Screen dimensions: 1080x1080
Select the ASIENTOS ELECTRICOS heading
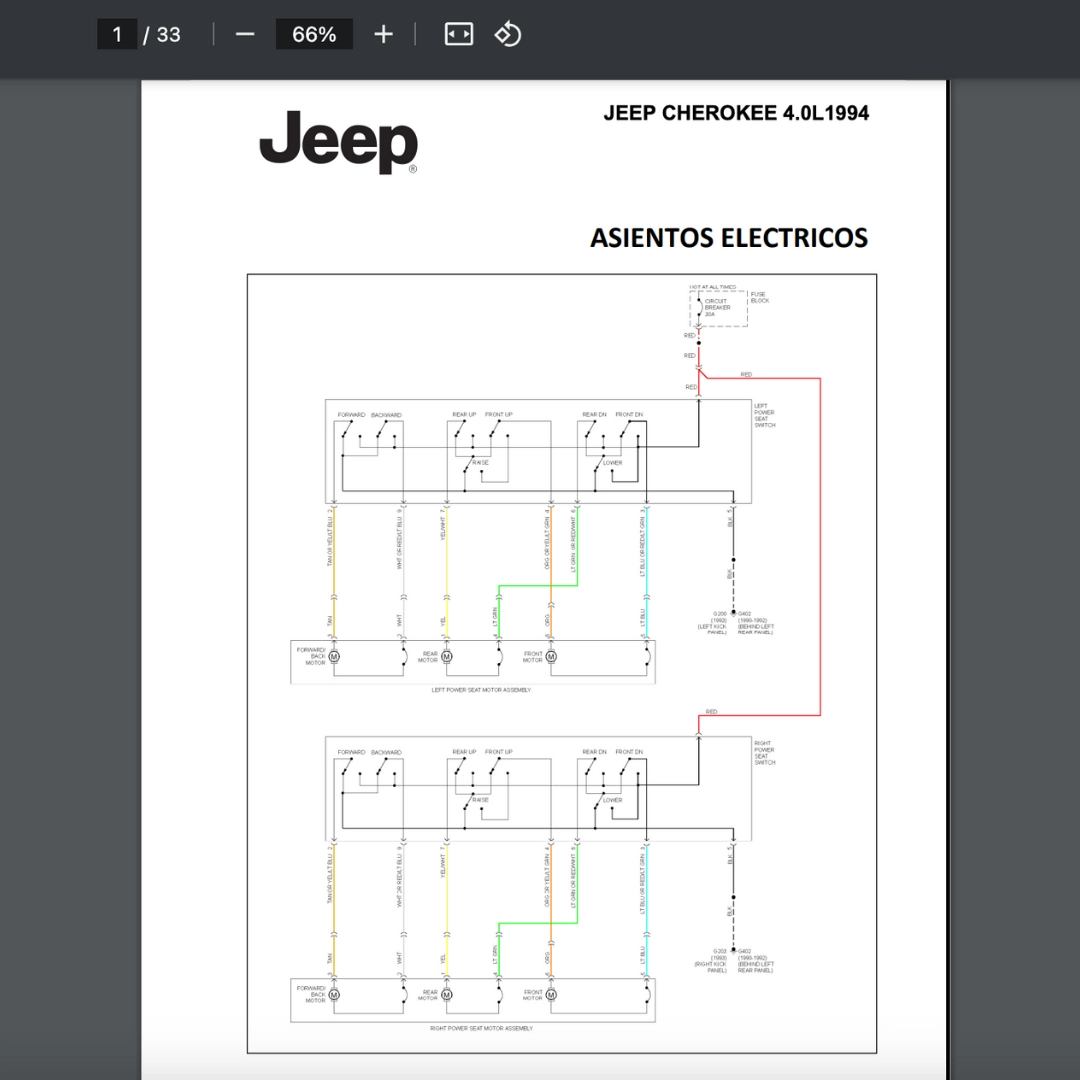[729, 238]
